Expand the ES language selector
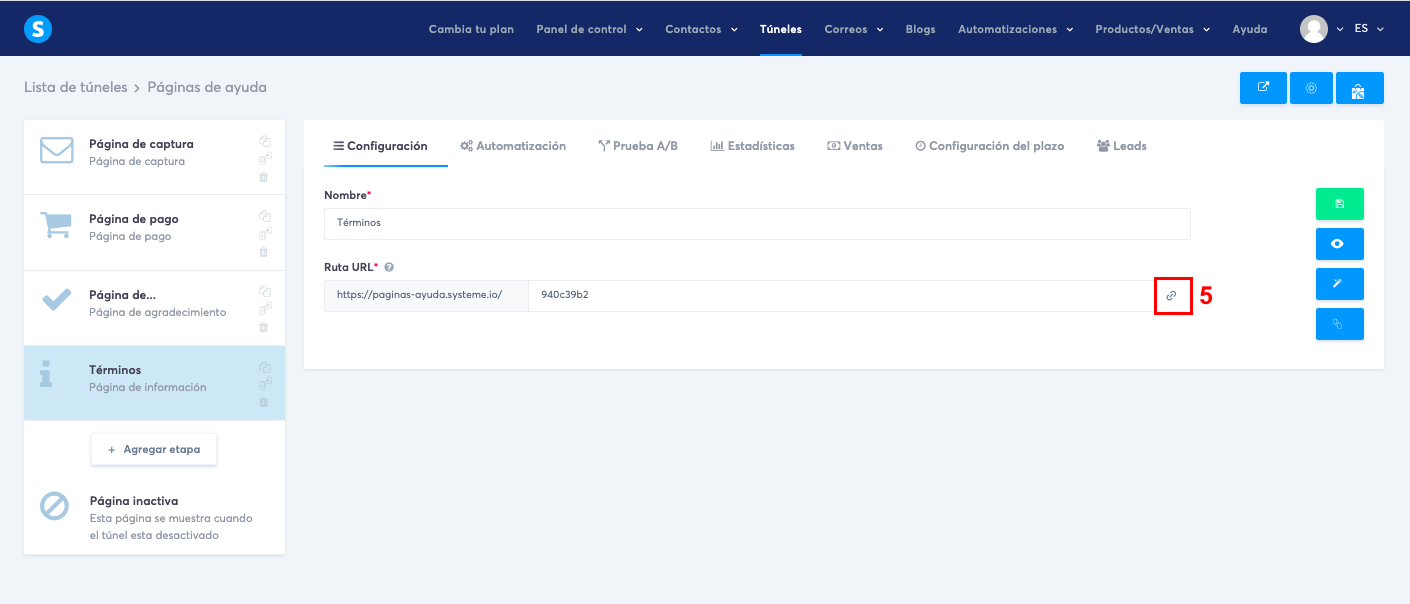This screenshot has width=1410, height=604. coord(1369,29)
